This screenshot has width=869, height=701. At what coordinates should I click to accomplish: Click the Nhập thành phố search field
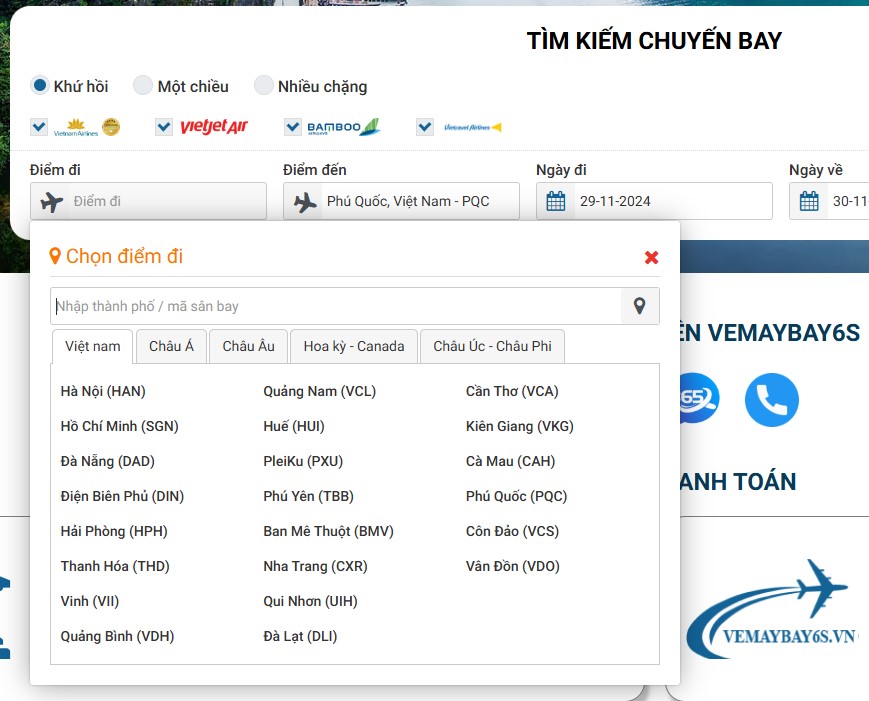point(330,306)
